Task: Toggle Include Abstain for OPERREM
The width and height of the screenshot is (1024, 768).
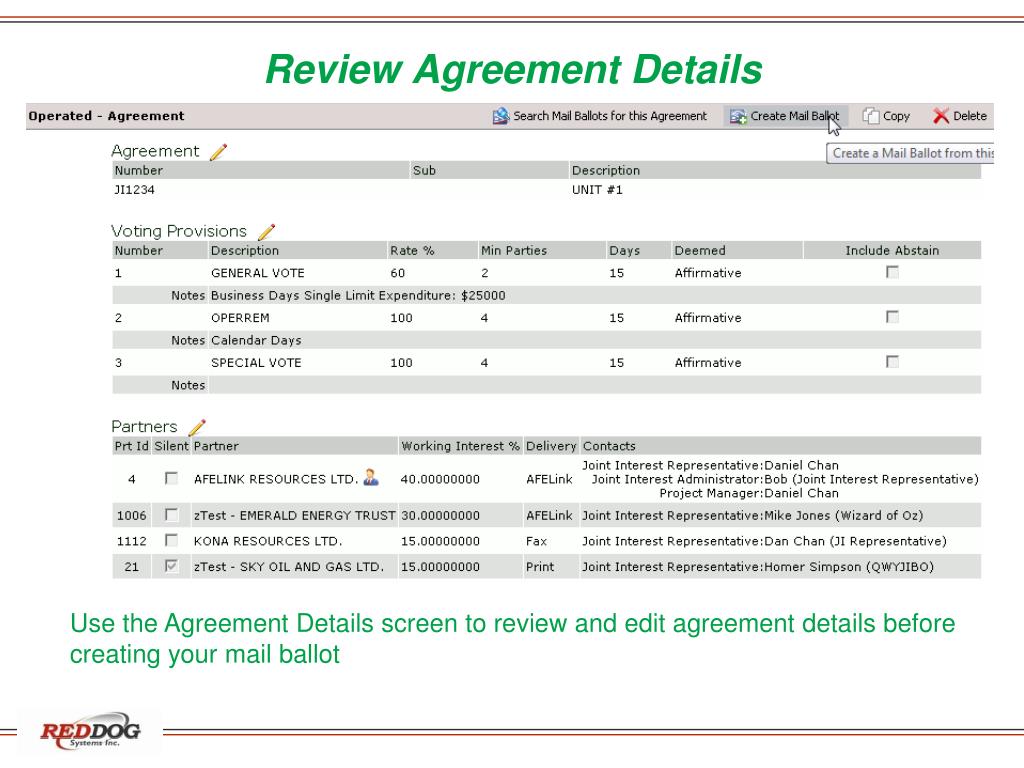Action: 892,317
